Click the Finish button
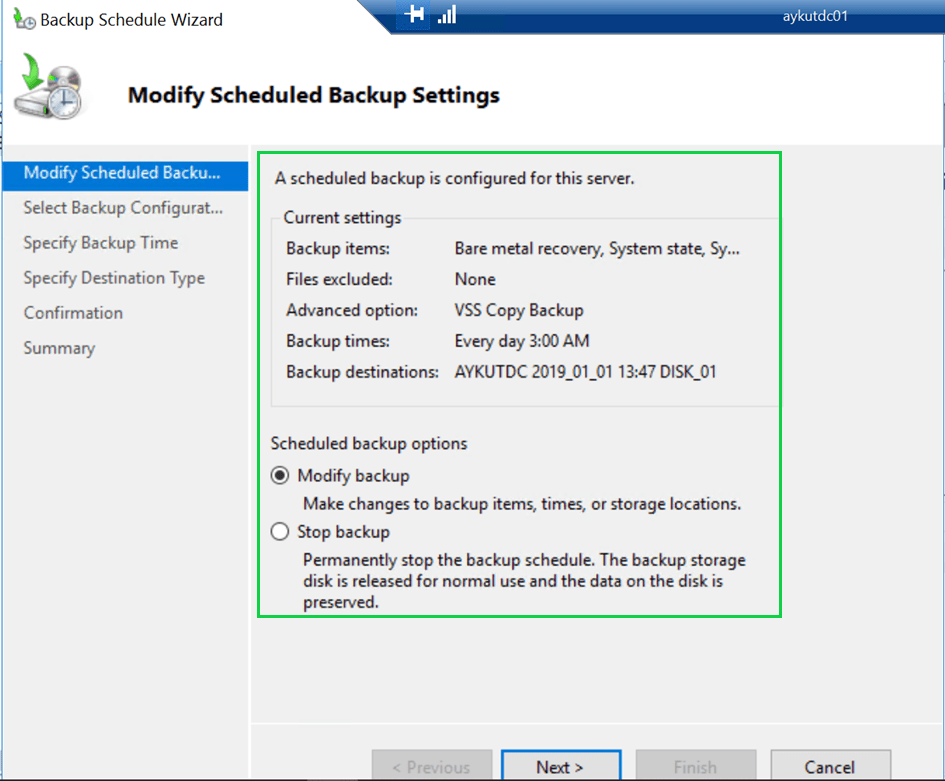 pos(694,767)
